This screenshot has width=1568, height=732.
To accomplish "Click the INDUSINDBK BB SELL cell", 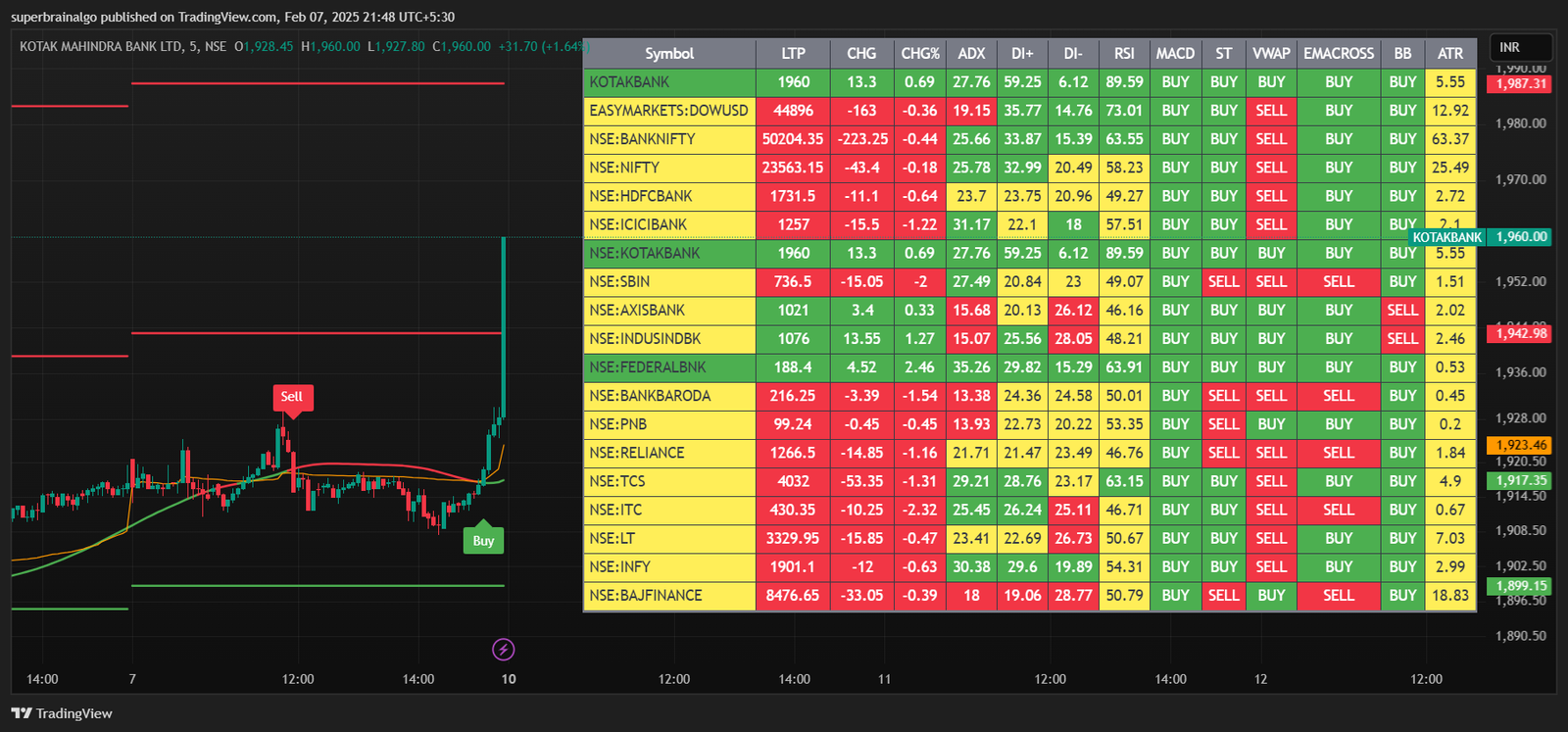I will pos(1402,339).
